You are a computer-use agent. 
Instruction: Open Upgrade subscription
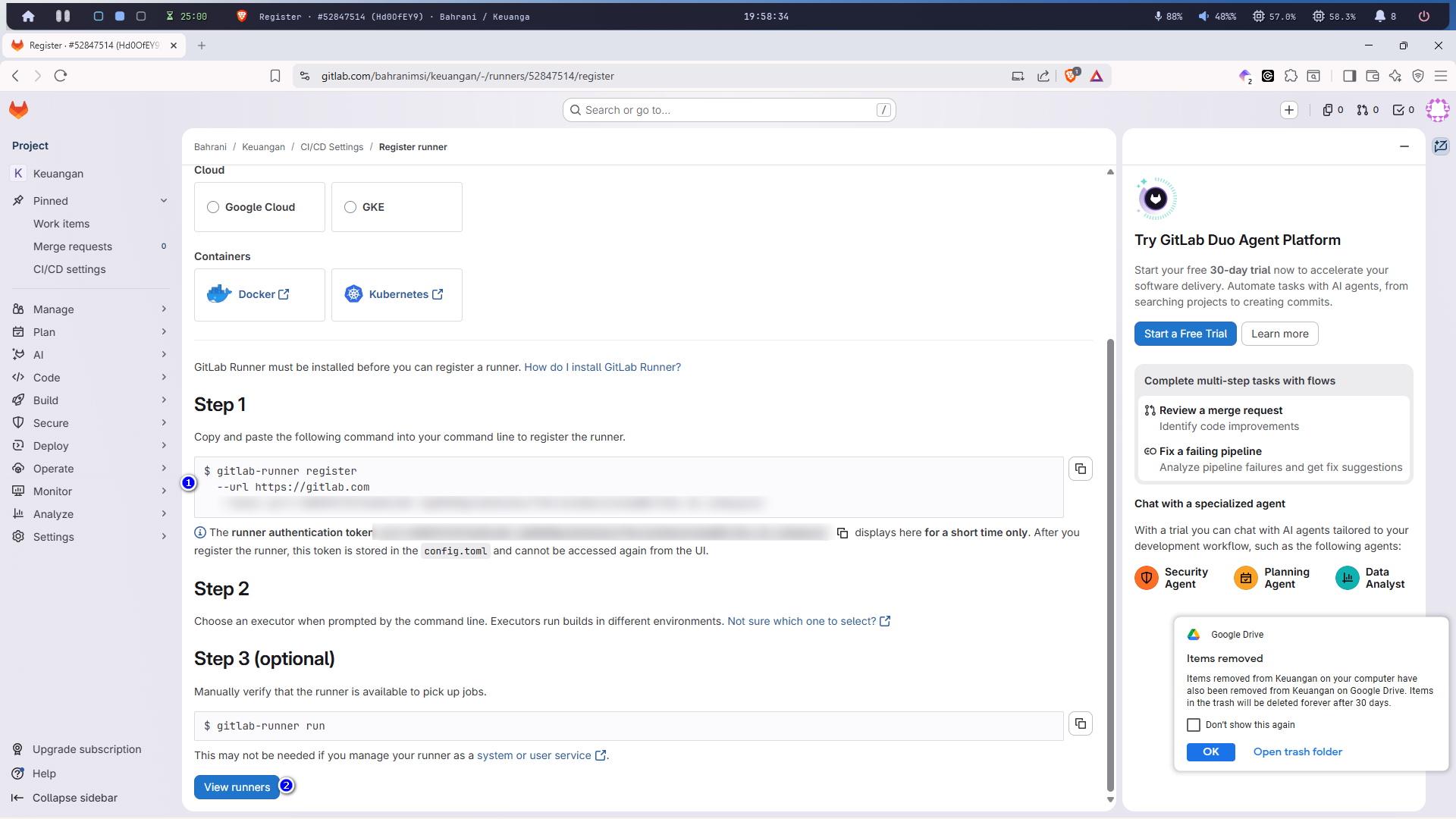coord(77,749)
